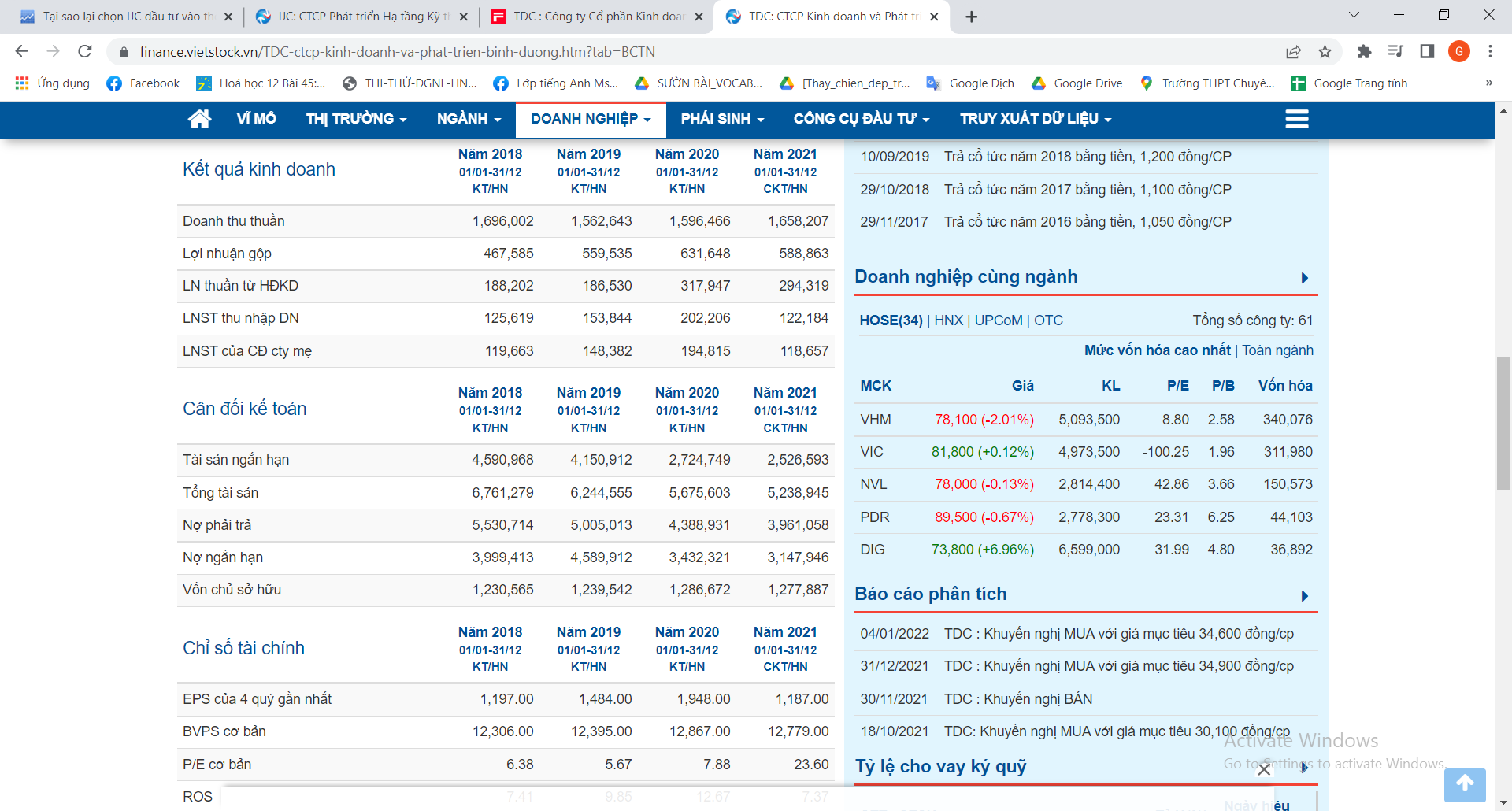Open Google Dịch bookmark

coord(970,83)
